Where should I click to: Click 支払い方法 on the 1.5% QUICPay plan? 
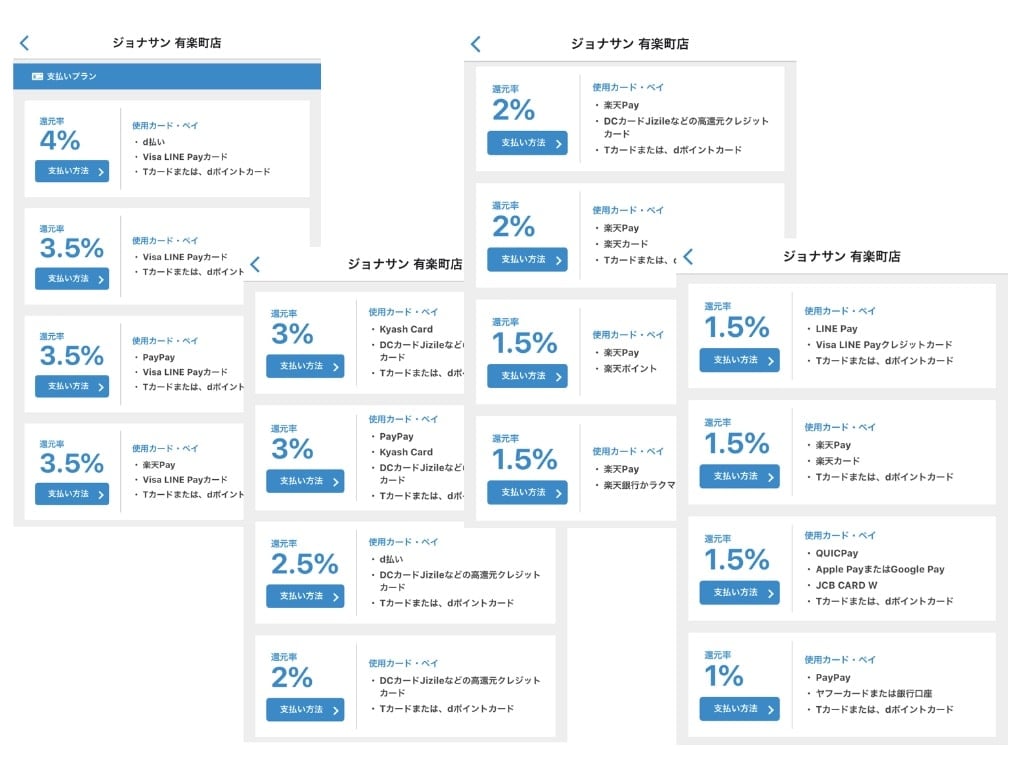(x=739, y=593)
